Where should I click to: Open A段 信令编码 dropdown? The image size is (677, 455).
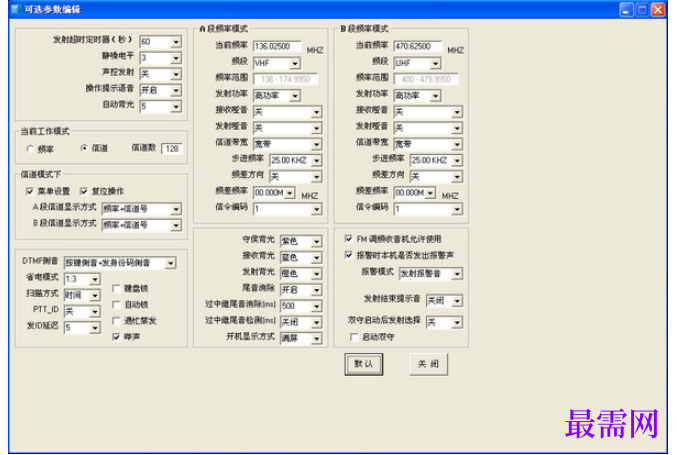click(288, 209)
